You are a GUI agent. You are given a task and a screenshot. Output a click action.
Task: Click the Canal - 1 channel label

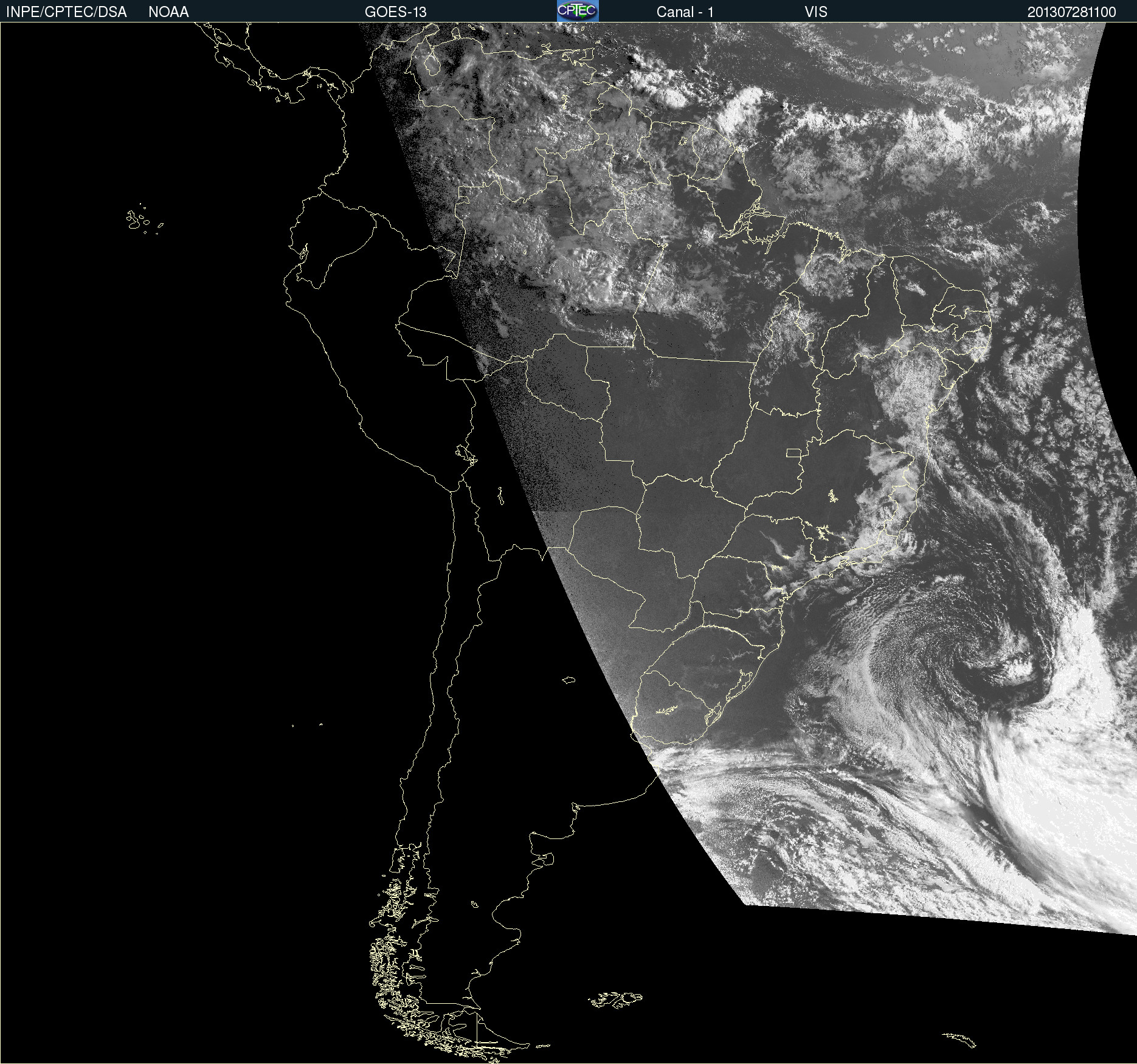pyautogui.click(x=685, y=12)
